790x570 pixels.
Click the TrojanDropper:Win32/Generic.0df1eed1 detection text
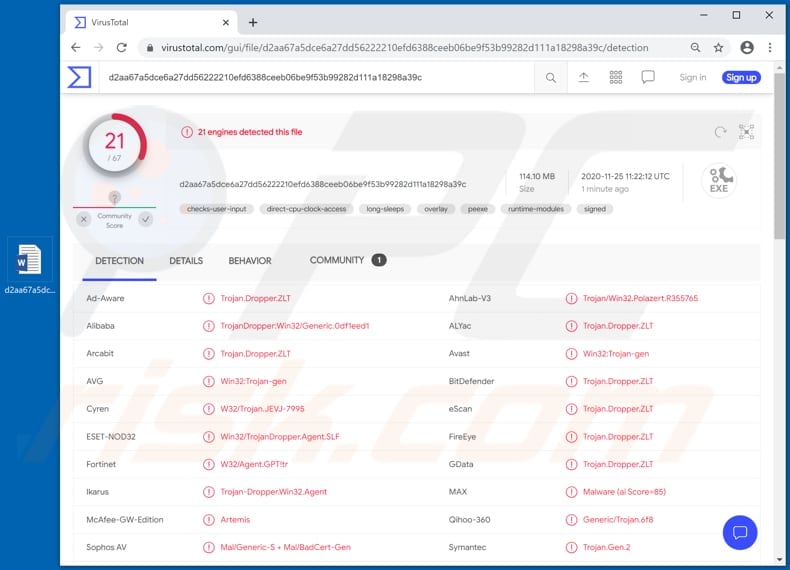tap(295, 326)
